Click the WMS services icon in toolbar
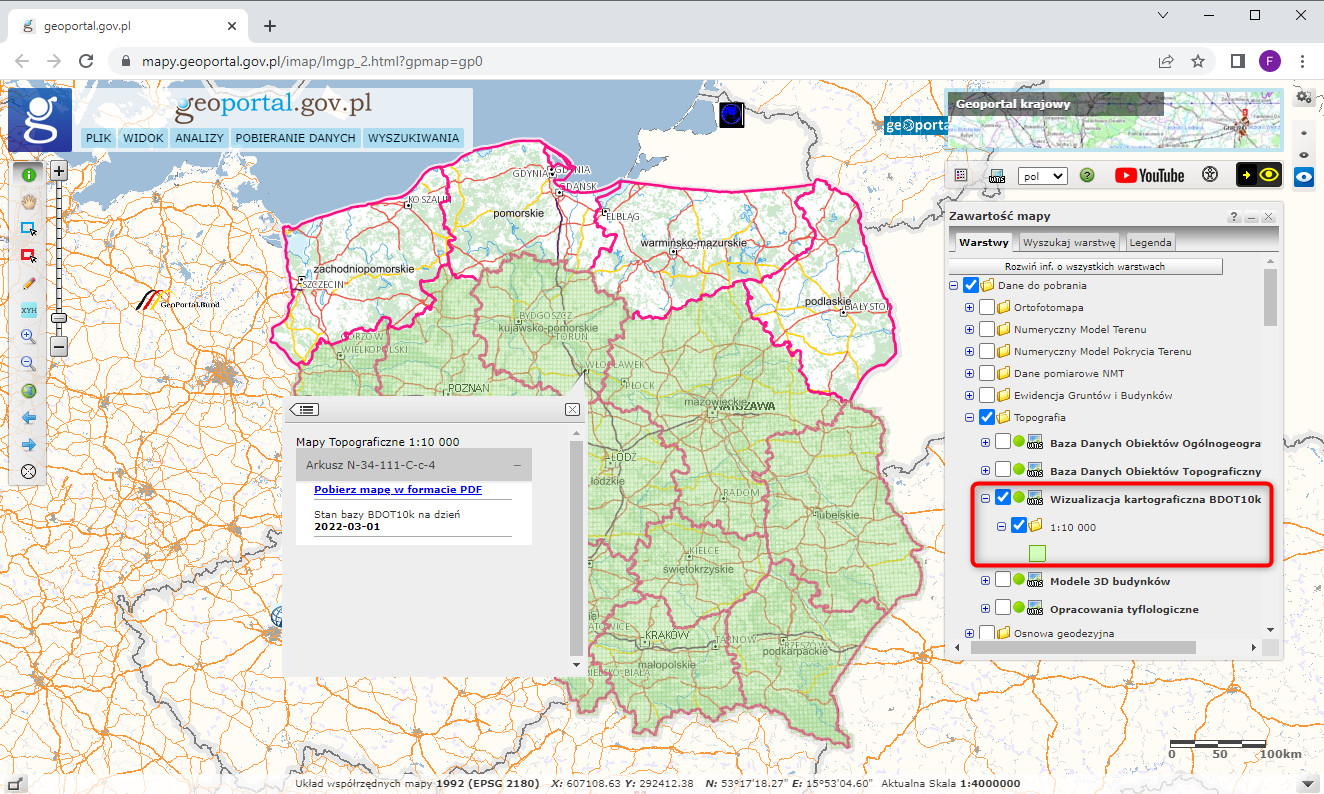Screen dimensions: 1324x794 point(997,175)
